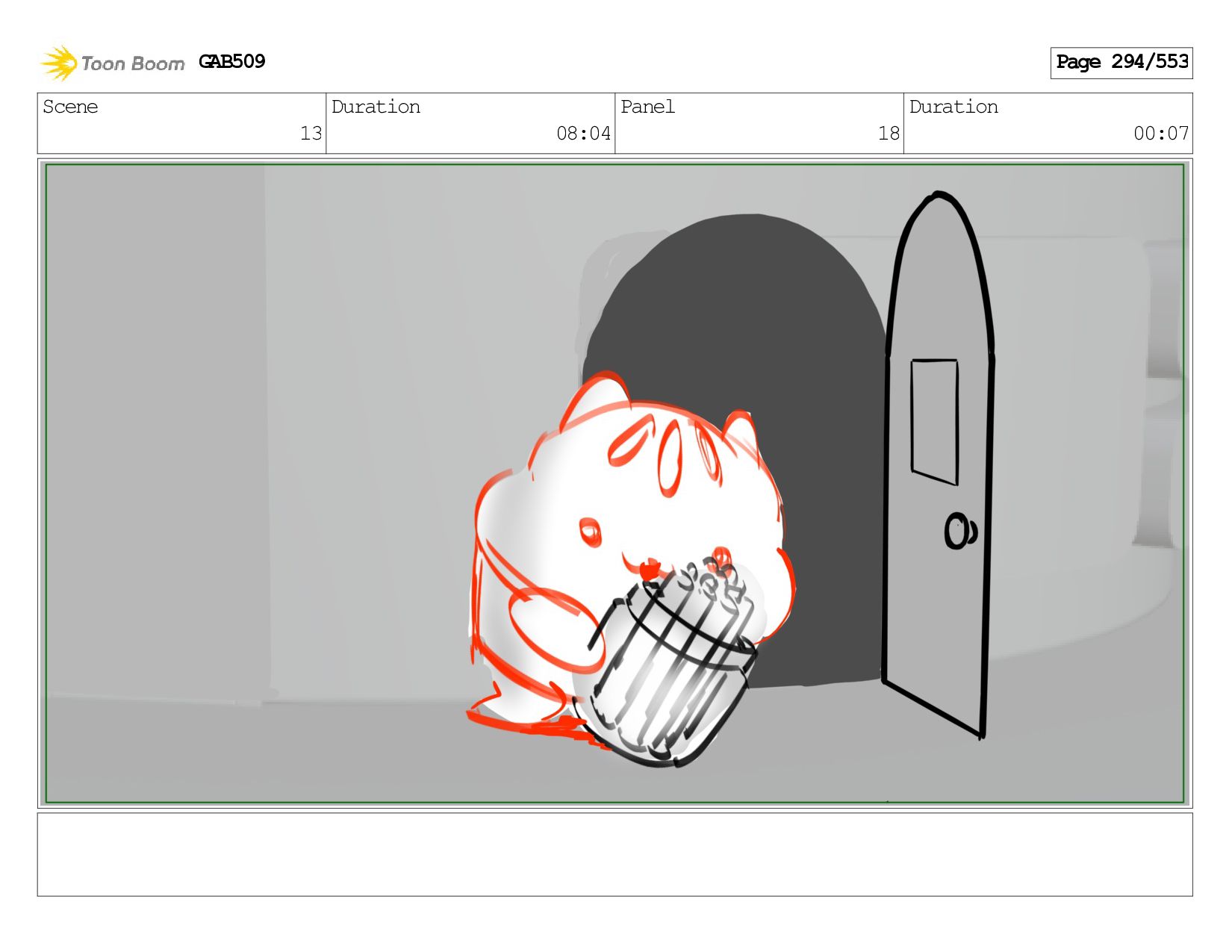The image size is (1232, 952).
Task: Open the storyboard panel drawing of the hamster
Action: tap(615, 484)
